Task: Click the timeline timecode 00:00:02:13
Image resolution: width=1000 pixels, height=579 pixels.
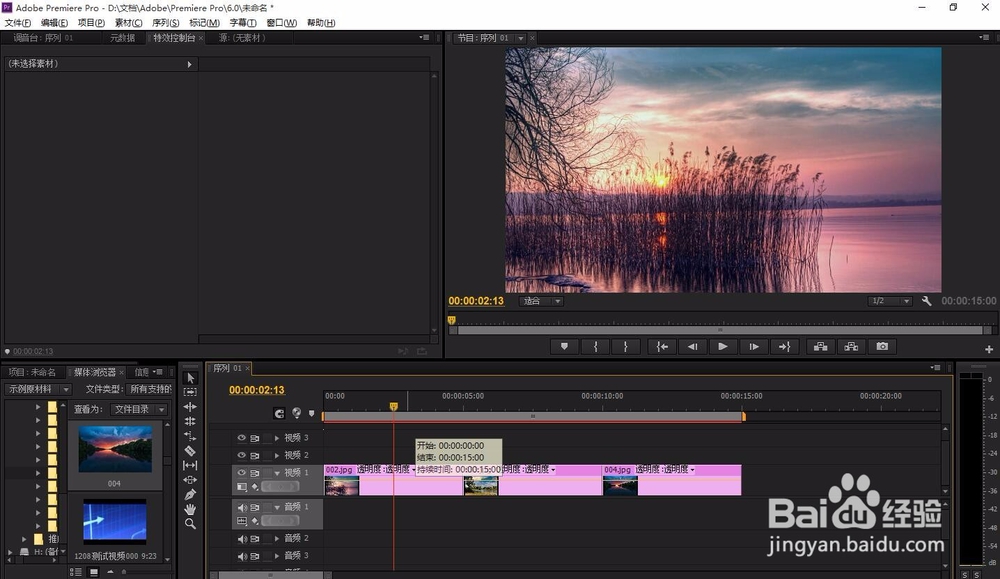Action: click(257, 390)
